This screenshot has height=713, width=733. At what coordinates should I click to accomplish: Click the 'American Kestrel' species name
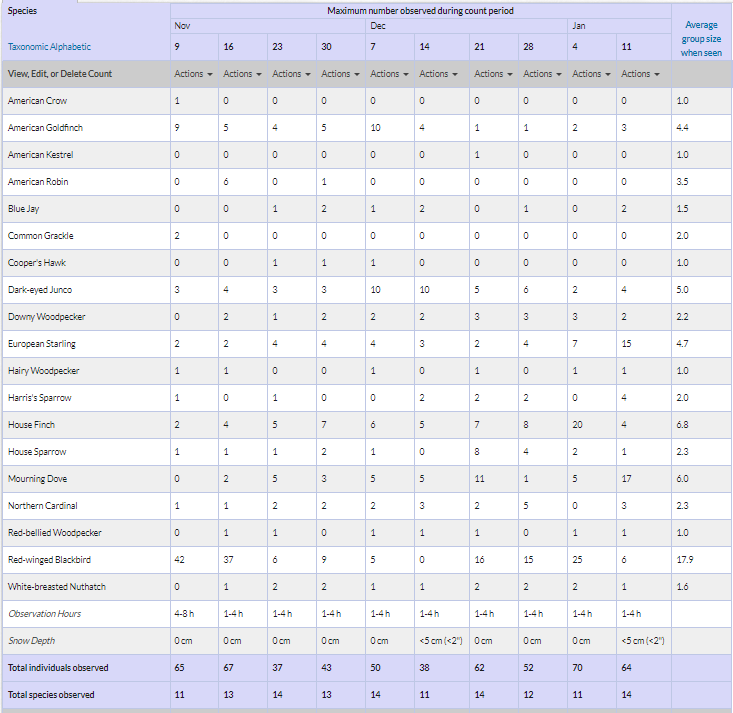tap(41, 155)
